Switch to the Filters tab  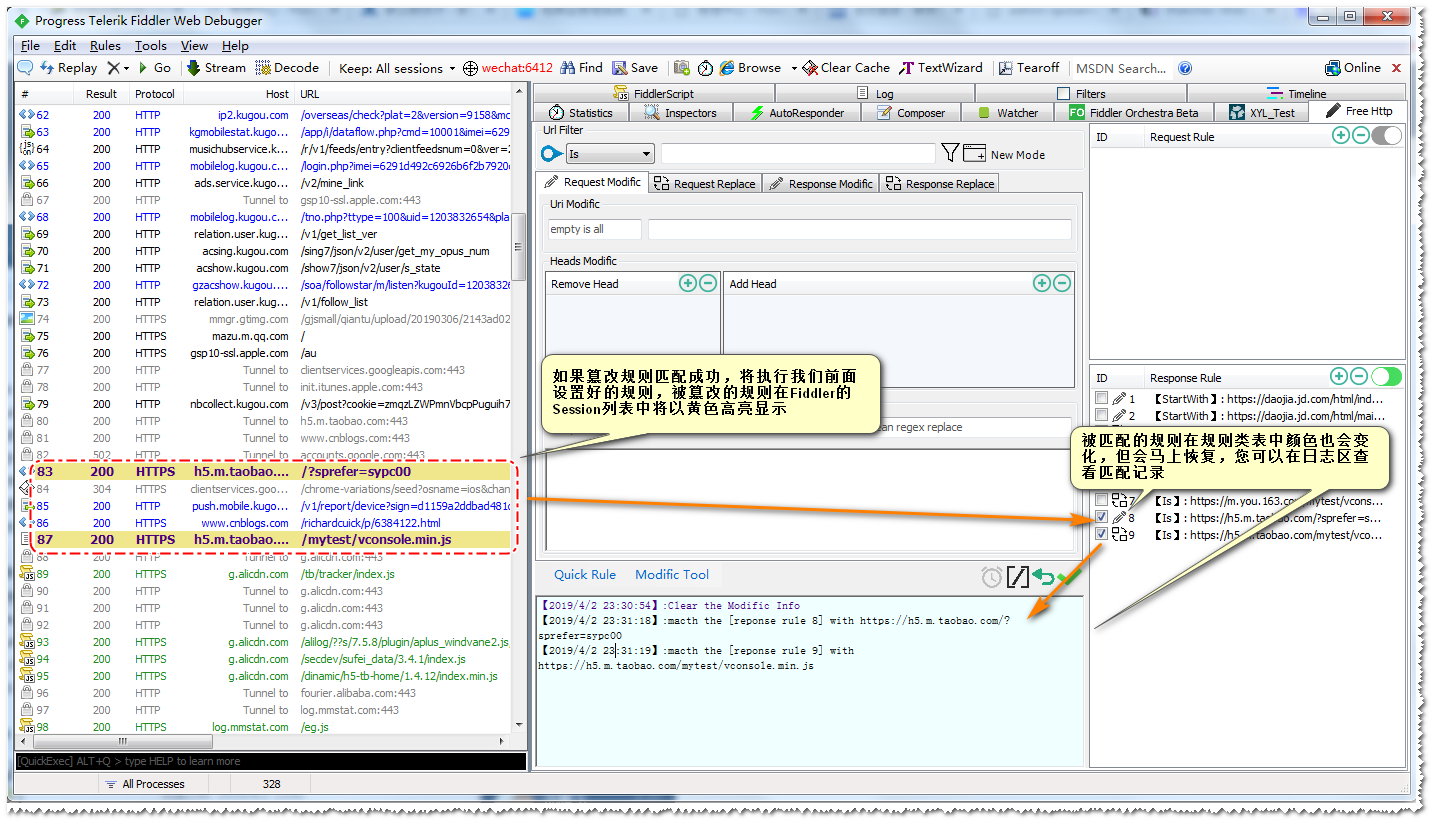point(1081,93)
